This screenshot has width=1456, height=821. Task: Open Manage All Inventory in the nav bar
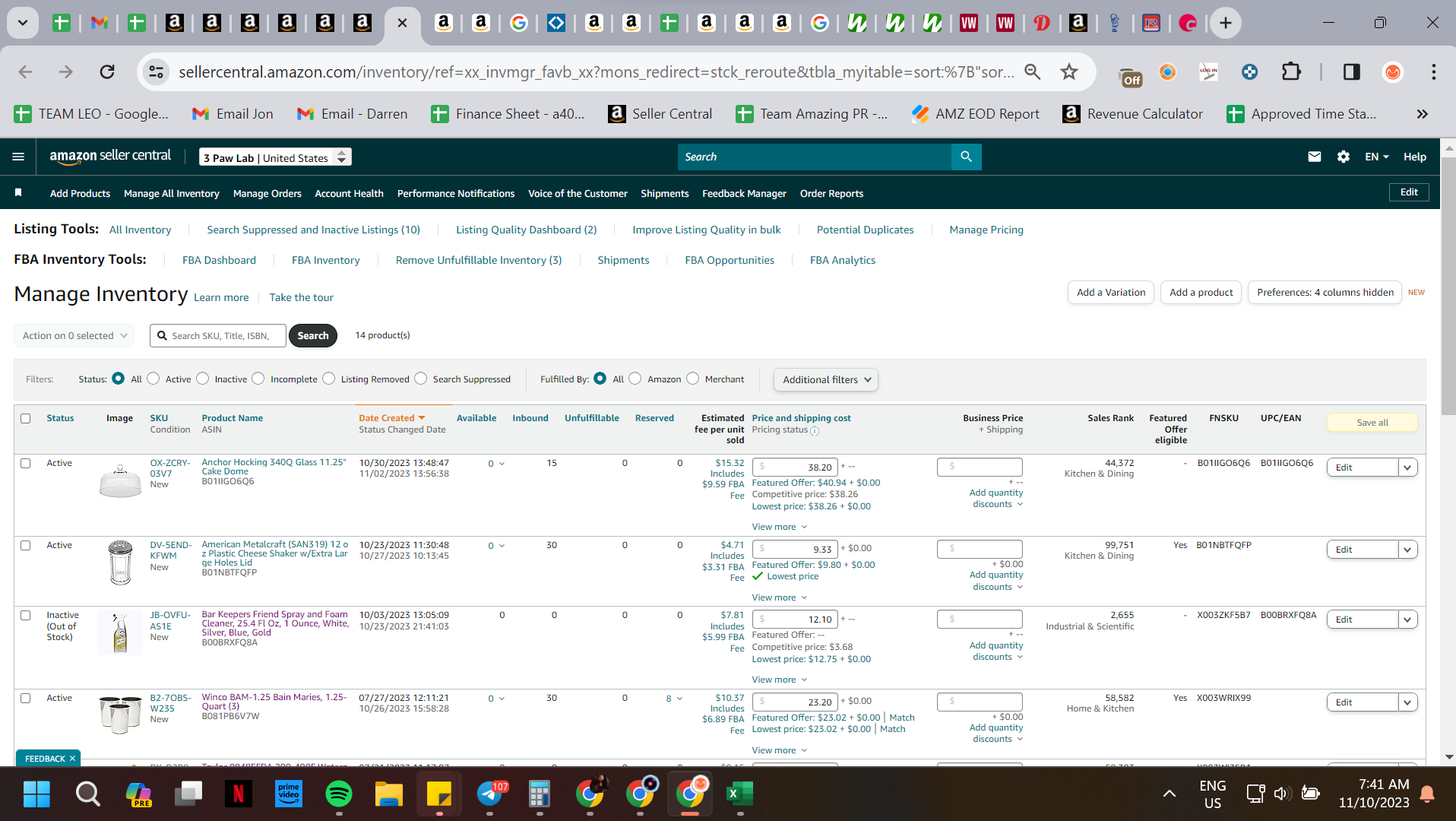pos(172,193)
